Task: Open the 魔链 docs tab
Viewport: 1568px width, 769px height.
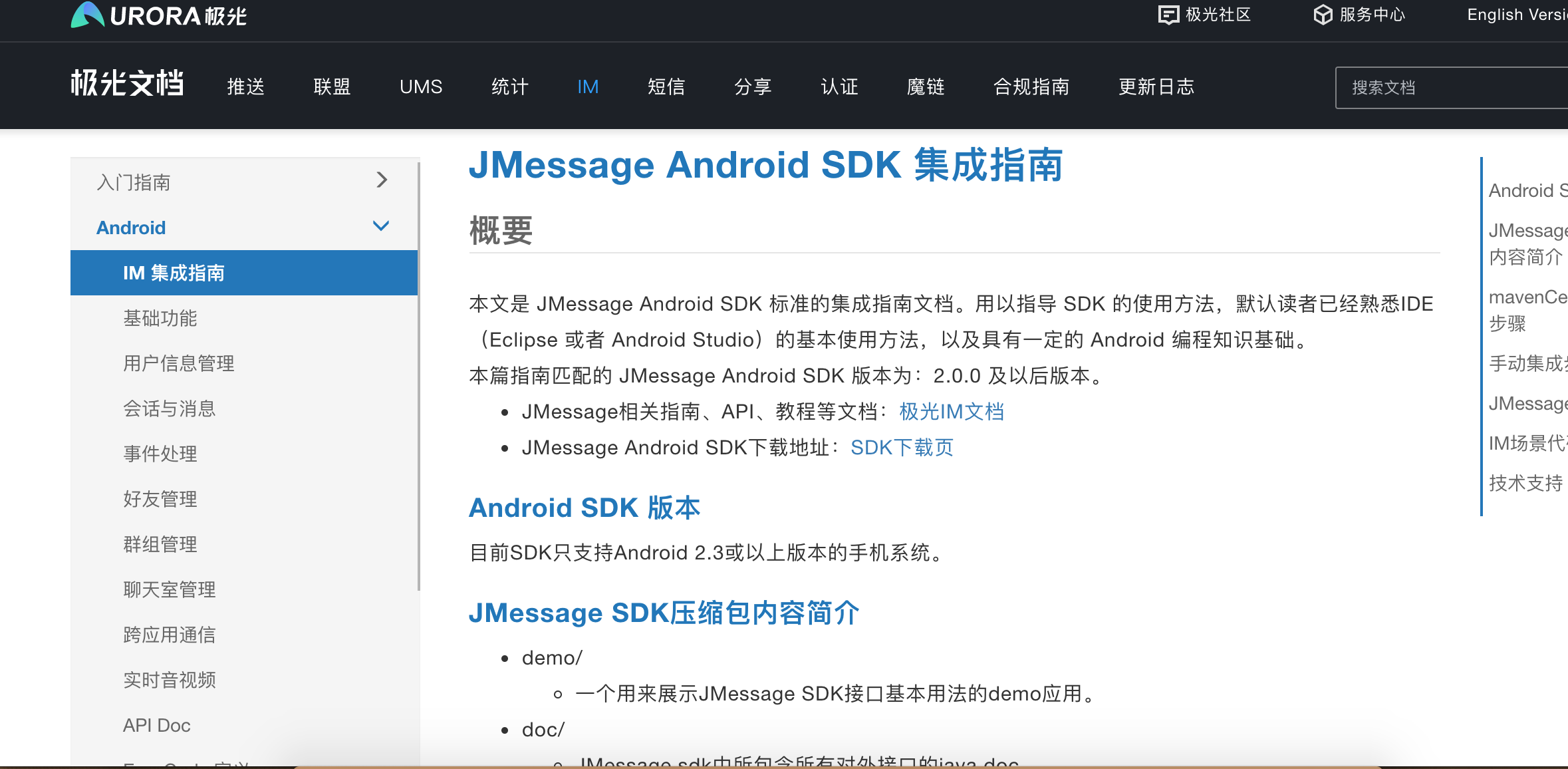Action: tap(926, 87)
